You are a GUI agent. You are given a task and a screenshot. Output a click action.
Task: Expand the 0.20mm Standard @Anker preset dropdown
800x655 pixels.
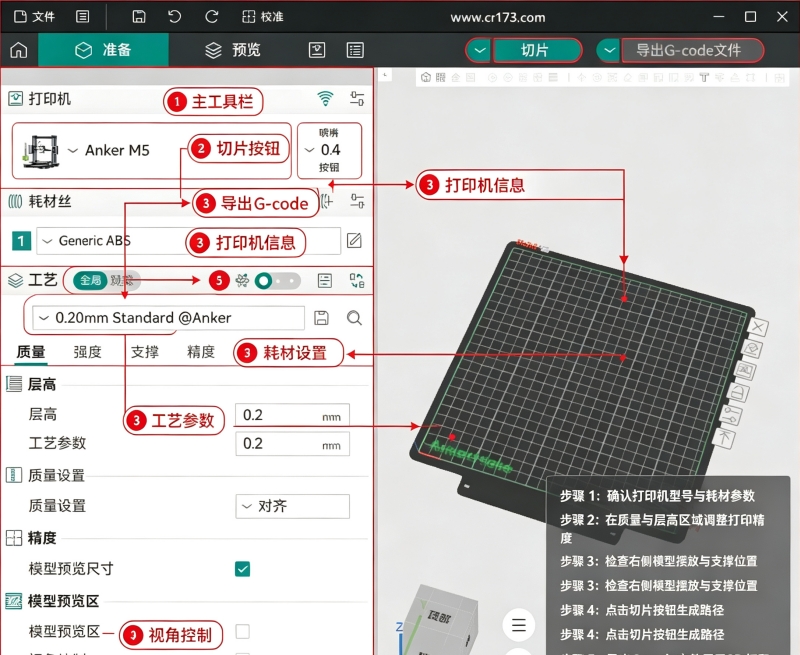click(168, 318)
